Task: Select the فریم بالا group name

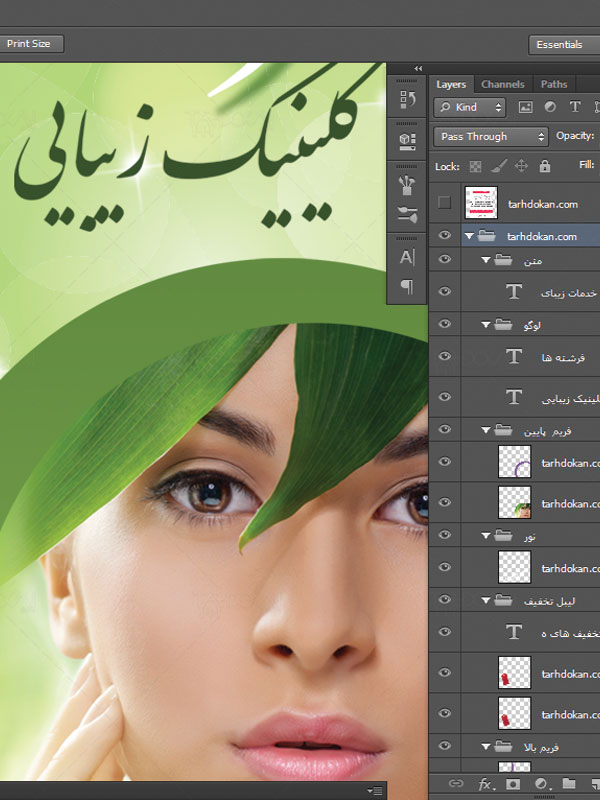Action: pyautogui.click(x=541, y=747)
